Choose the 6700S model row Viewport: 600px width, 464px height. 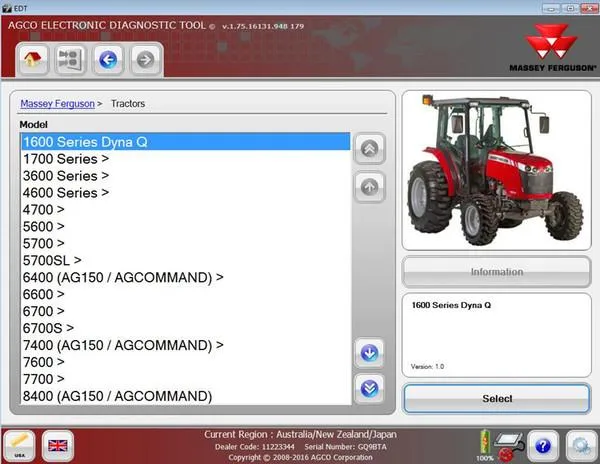click(186, 328)
